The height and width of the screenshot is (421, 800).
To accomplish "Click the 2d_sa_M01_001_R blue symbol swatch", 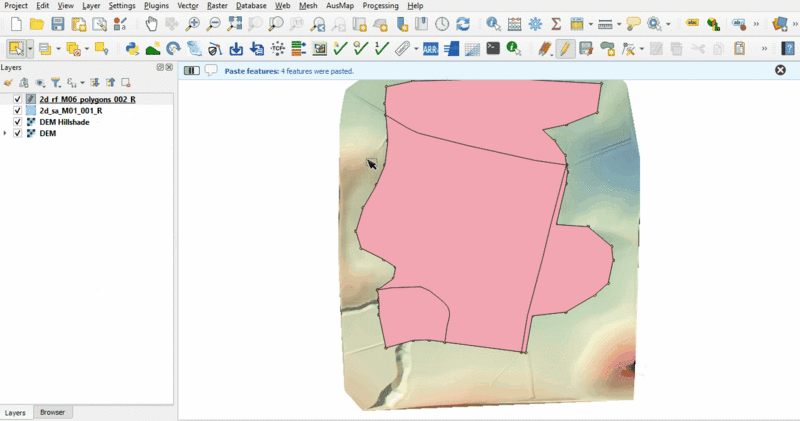I will point(31,111).
